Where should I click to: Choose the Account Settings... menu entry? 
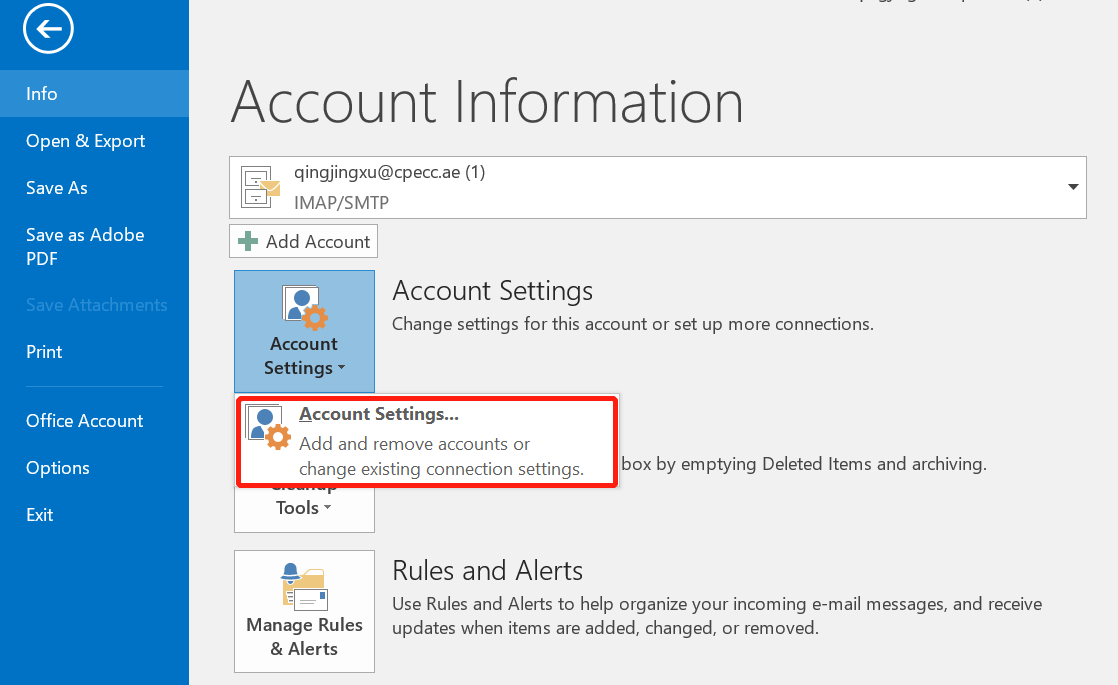[x=427, y=441]
